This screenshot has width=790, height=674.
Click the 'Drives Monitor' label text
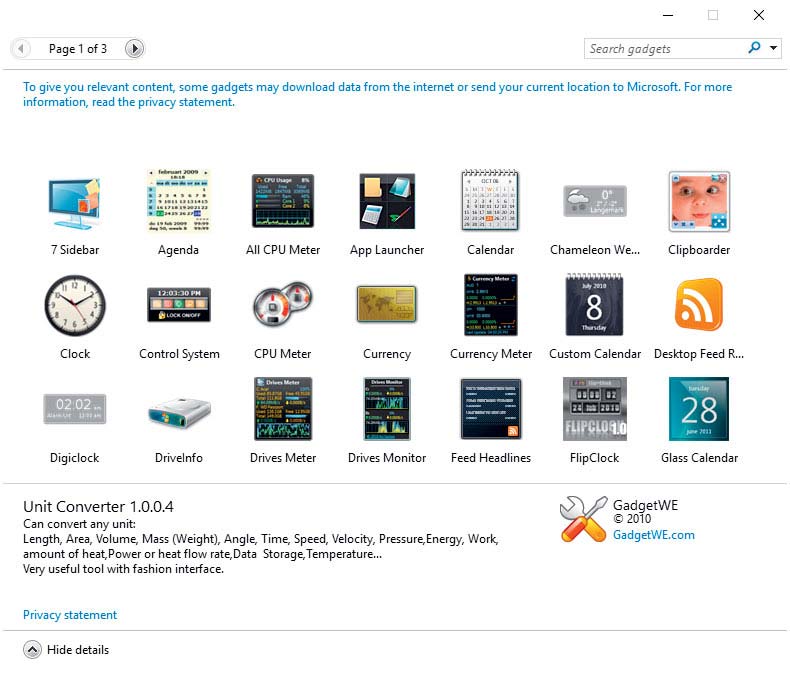coord(387,458)
